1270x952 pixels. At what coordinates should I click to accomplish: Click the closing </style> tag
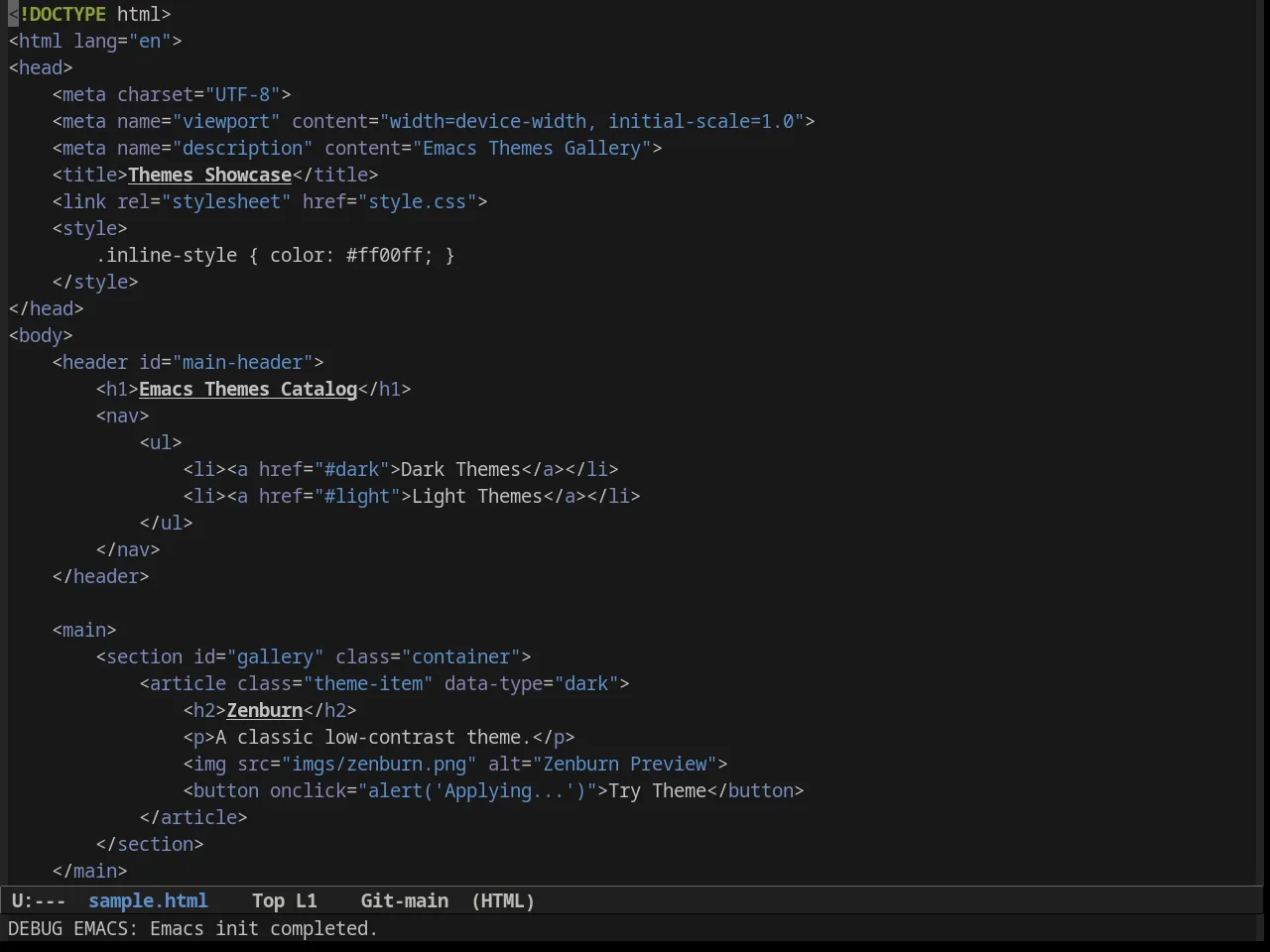tap(95, 282)
